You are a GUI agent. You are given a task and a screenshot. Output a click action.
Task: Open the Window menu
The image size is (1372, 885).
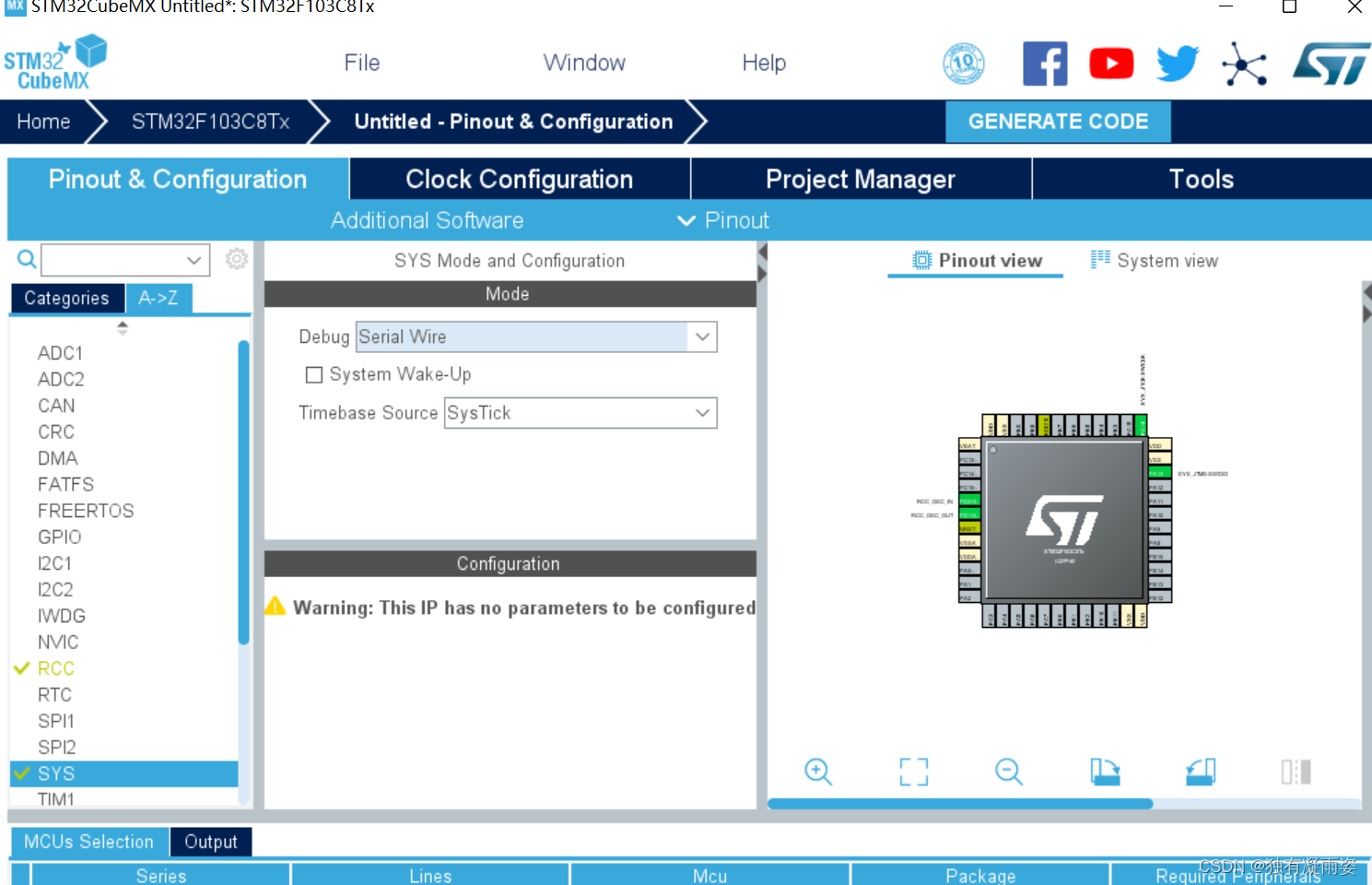(584, 63)
